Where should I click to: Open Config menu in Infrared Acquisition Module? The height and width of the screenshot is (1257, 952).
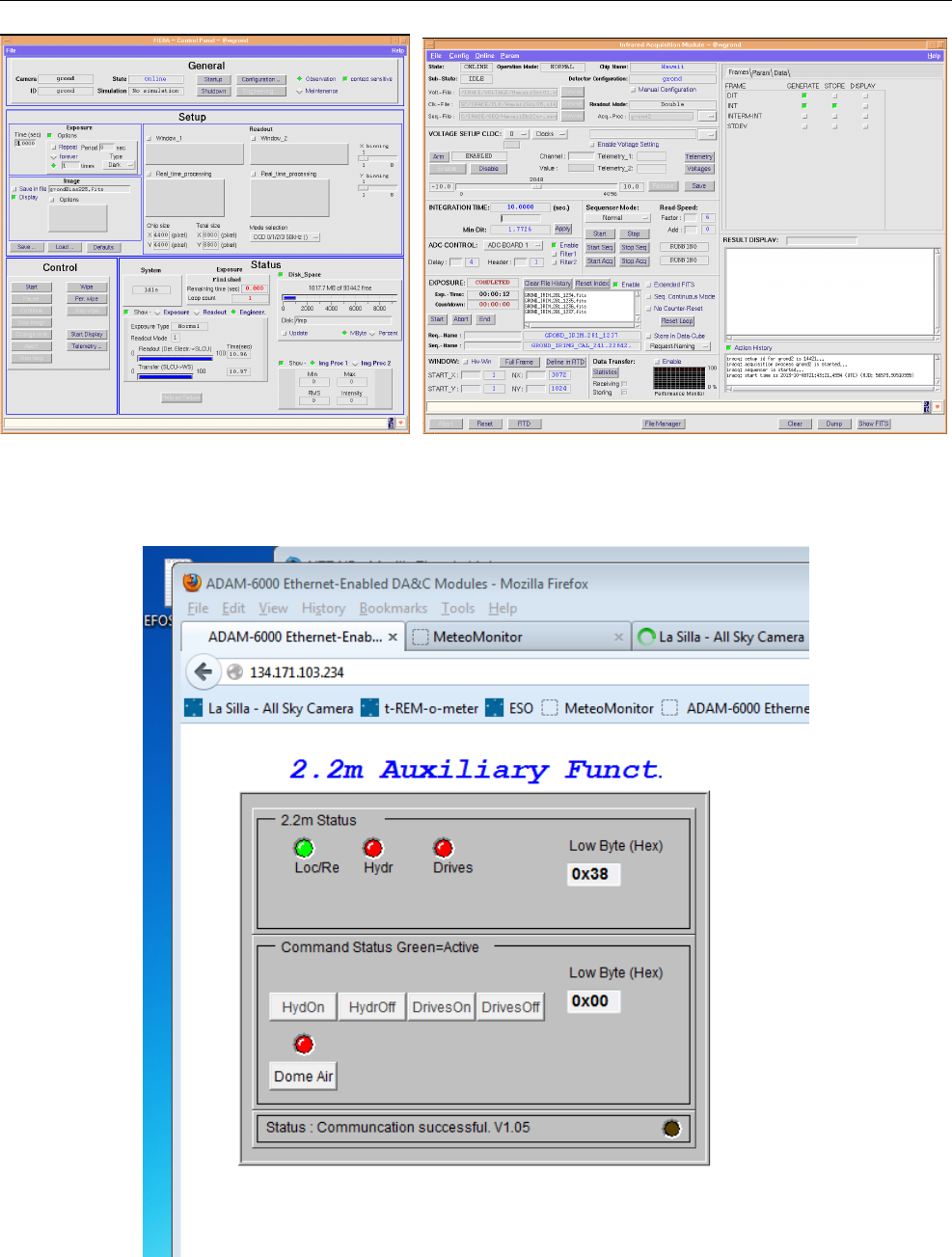point(459,56)
